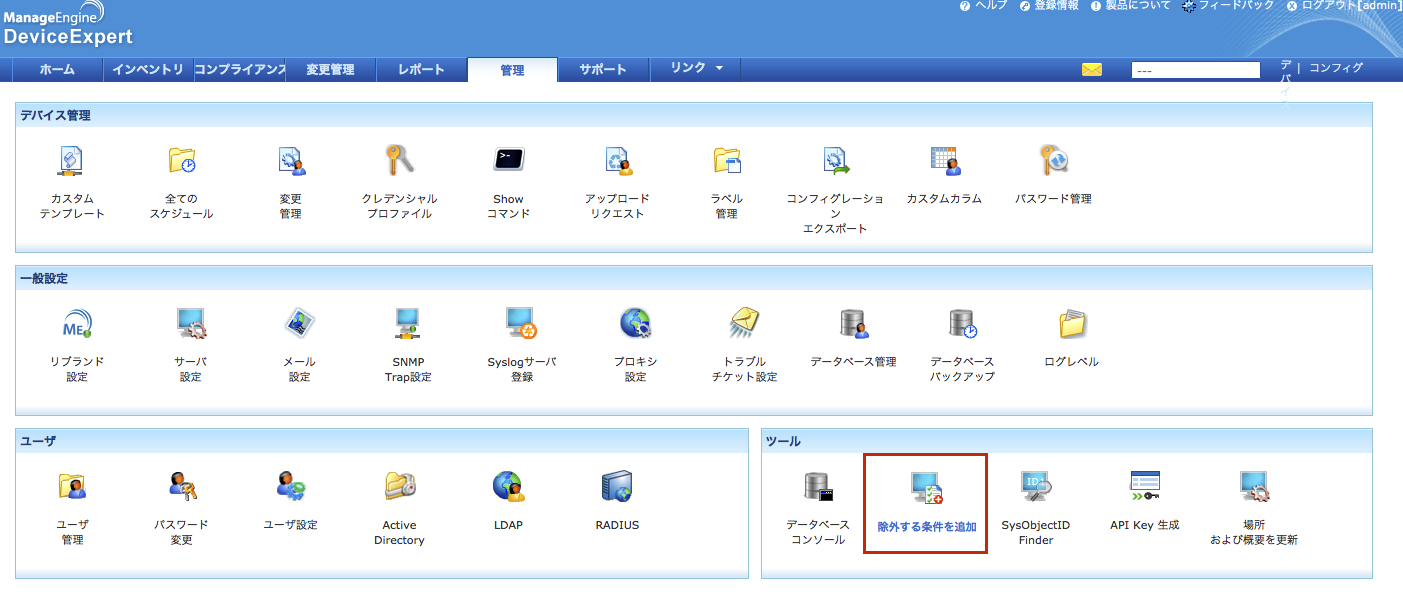The width and height of the screenshot is (1403, 606).
Task: Click the ヘルプ link
Action: click(x=991, y=6)
